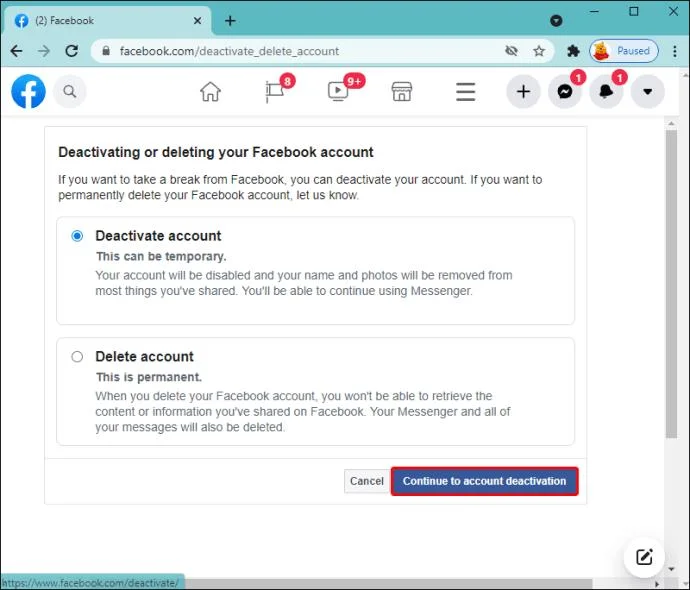
Task: Click the Facebook logo icon
Action: point(28,92)
